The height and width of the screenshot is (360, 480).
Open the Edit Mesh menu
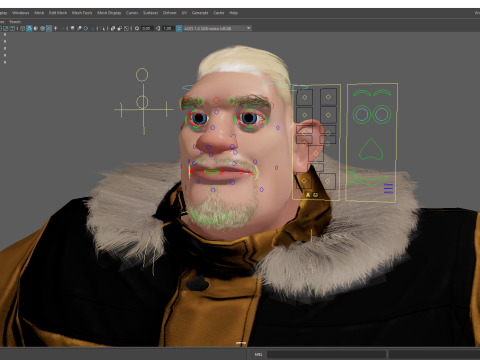point(58,13)
